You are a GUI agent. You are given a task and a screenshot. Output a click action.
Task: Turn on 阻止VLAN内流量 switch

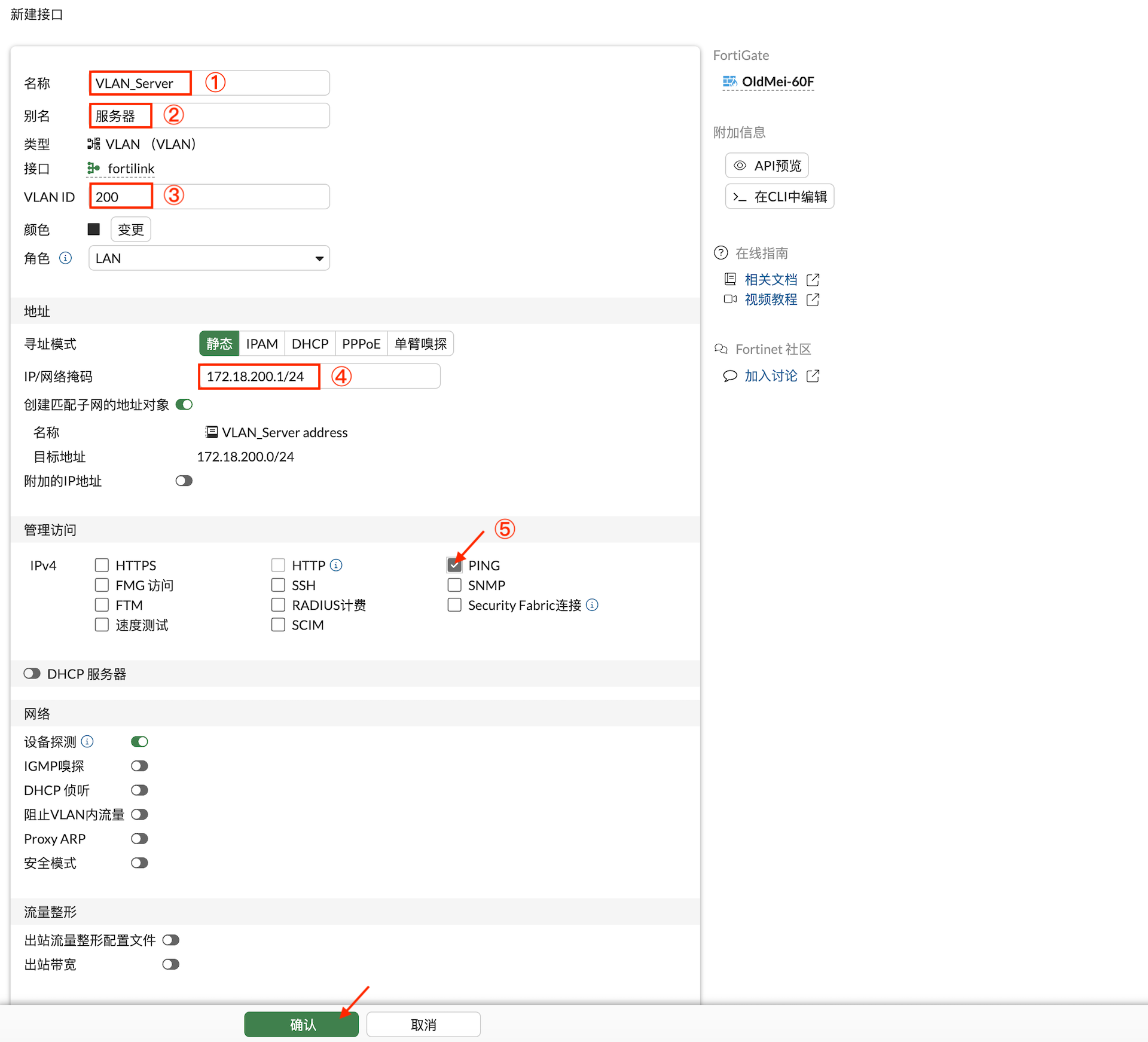click(x=139, y=814)
